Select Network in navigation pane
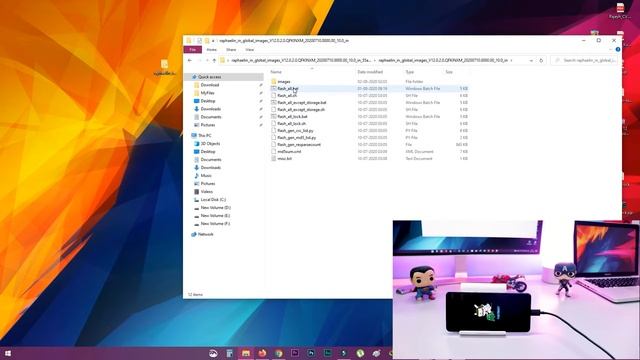The height and width of the screenshot is (360, 640). pyautogui.click(x=205, y=234)
